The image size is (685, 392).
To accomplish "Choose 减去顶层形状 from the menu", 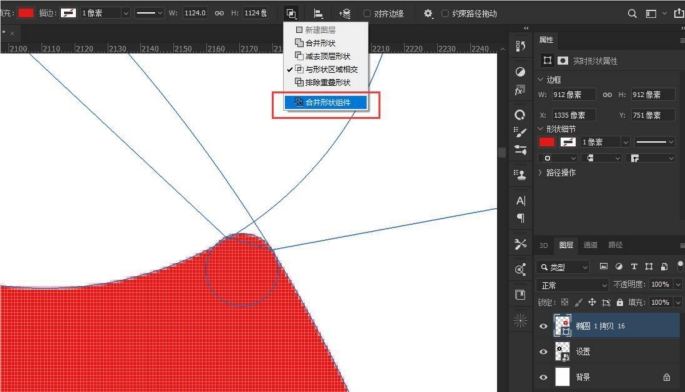I will pyautogui.click(x=326, y=56).
